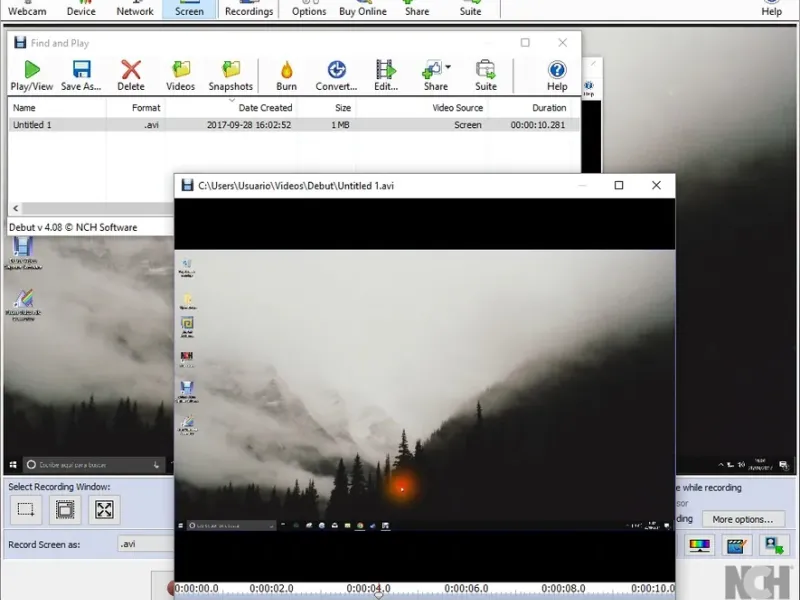Click the red record button
800x600 pixels.
[x=171, y=588]
